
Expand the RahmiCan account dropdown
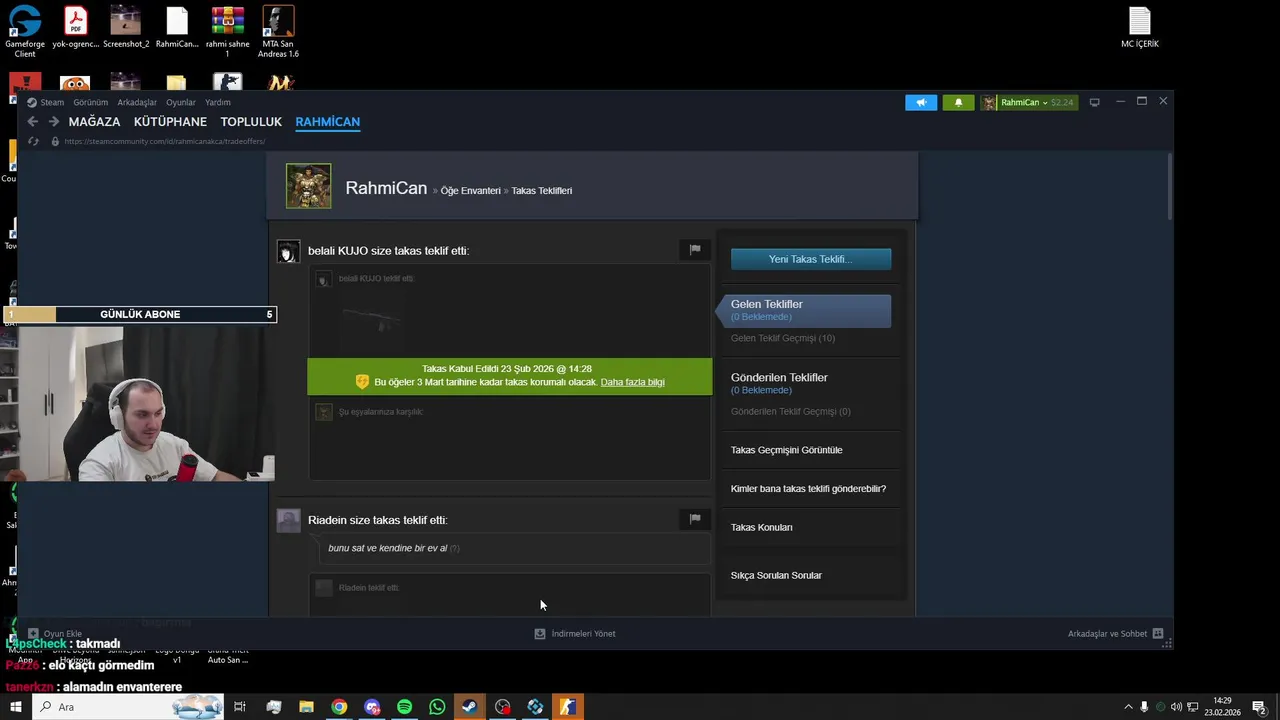(x=1028, y=102)
